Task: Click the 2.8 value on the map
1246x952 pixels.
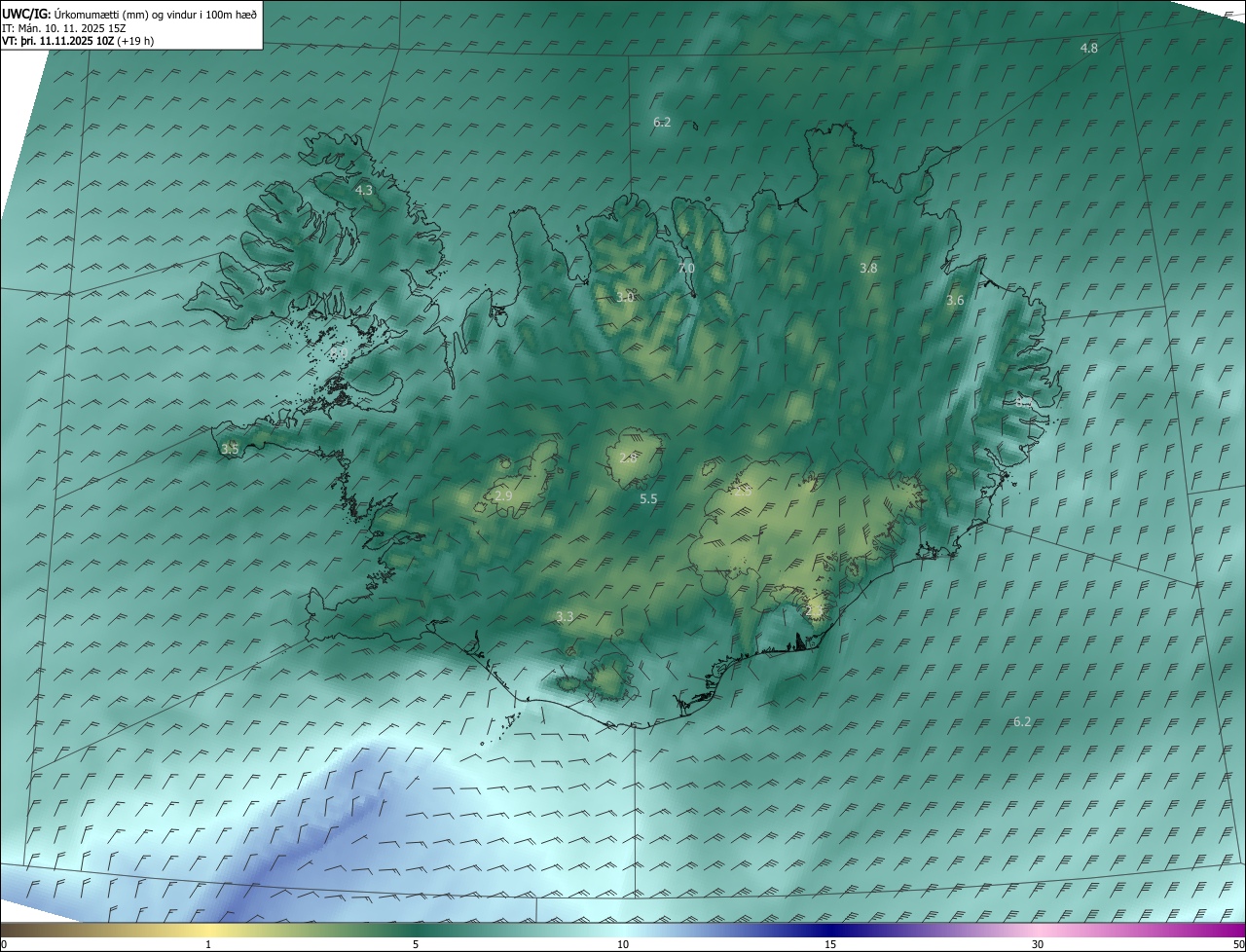Action: click(x=629, y=458)
